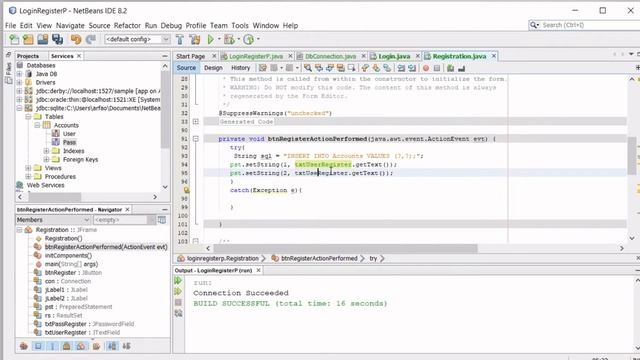
Task: Click the Stop square icon in Output panel
Action: click(x=178, y=302)
